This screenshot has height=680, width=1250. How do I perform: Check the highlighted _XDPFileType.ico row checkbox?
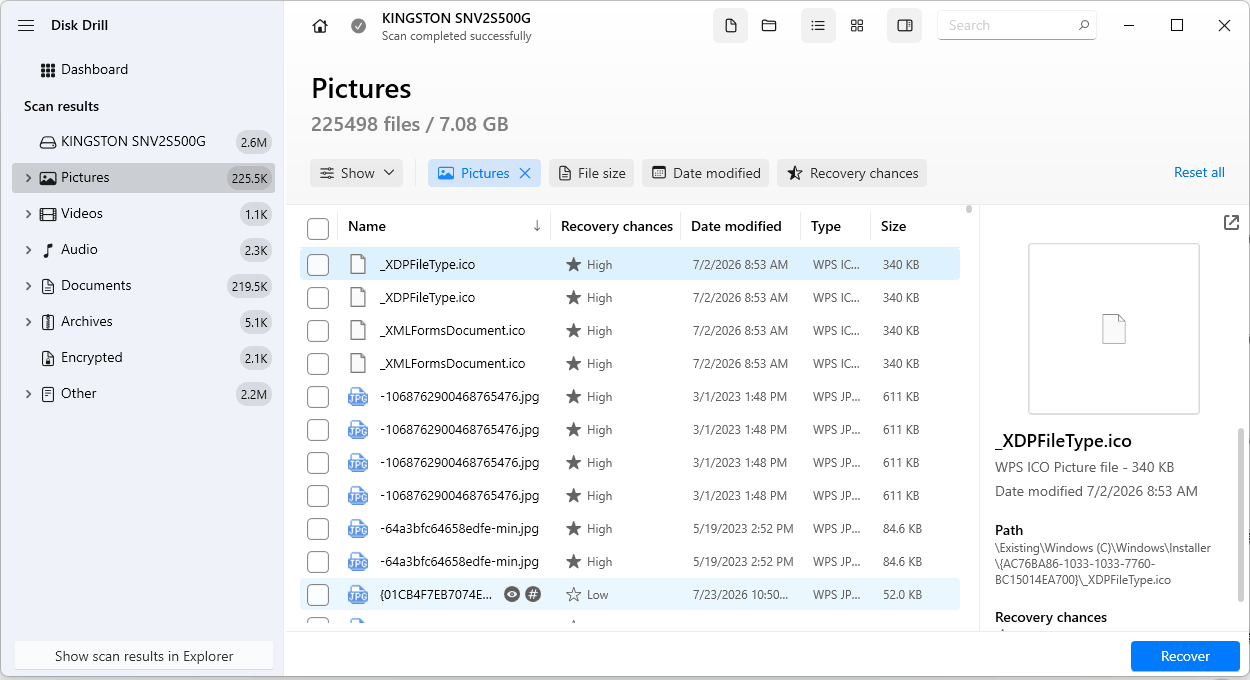click(318, 265)
